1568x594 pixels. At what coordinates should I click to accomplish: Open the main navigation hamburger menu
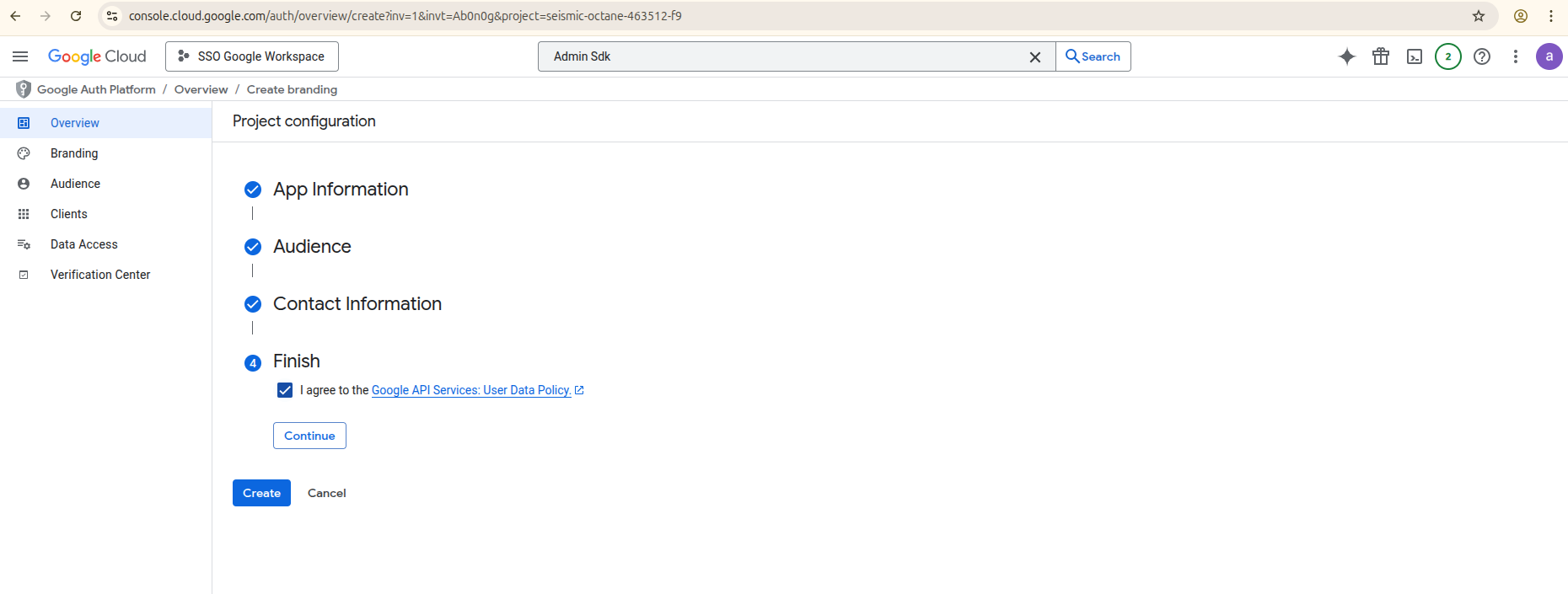coord(20,56)
